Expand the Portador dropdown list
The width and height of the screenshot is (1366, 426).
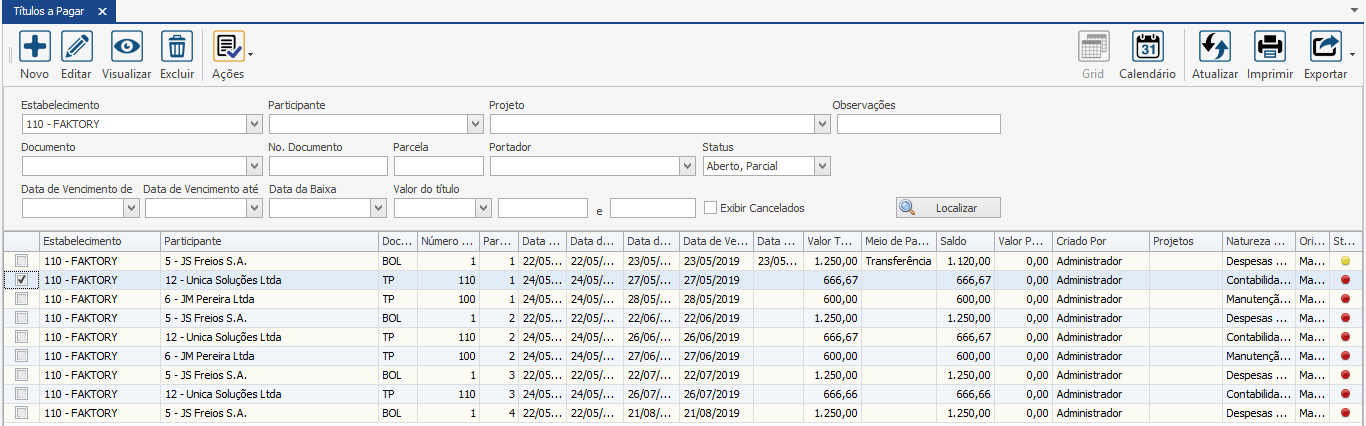click(687, 166)
